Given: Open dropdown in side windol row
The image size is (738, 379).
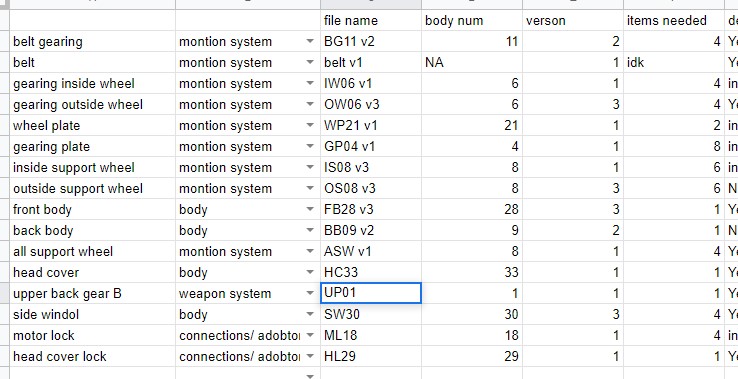Looking at the screenshot, I should pyautogui.click(x=310, y=314).
